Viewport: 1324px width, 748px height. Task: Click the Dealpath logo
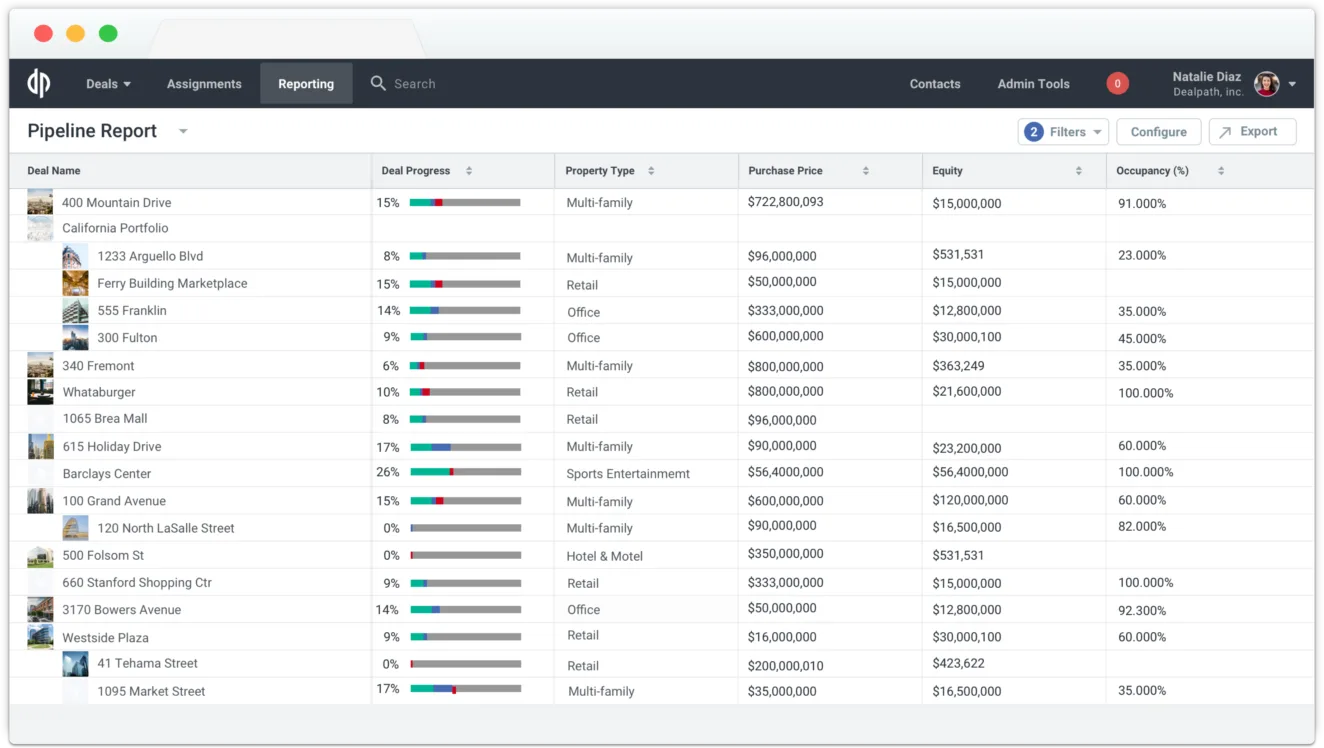(x=38, y=83)
